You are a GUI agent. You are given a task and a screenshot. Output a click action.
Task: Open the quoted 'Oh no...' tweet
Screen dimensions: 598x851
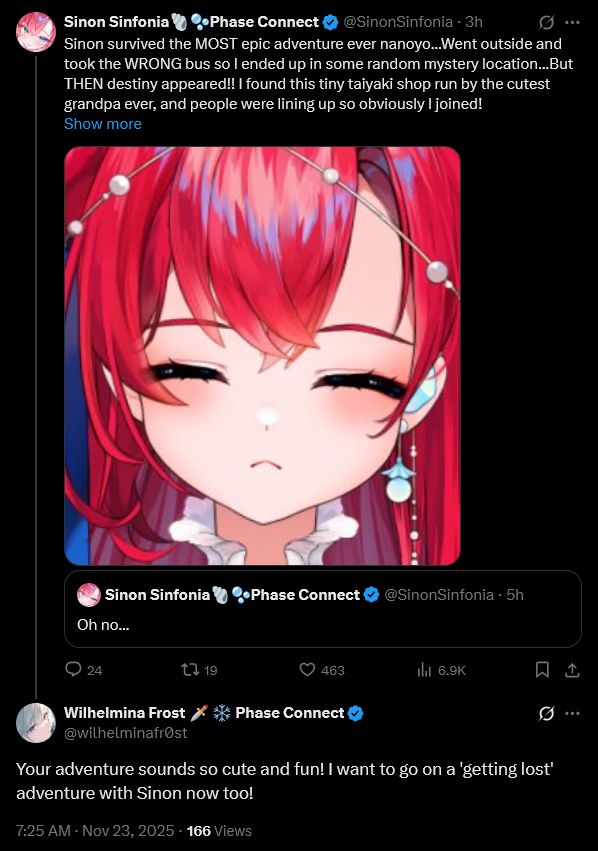tap(323, 609)
